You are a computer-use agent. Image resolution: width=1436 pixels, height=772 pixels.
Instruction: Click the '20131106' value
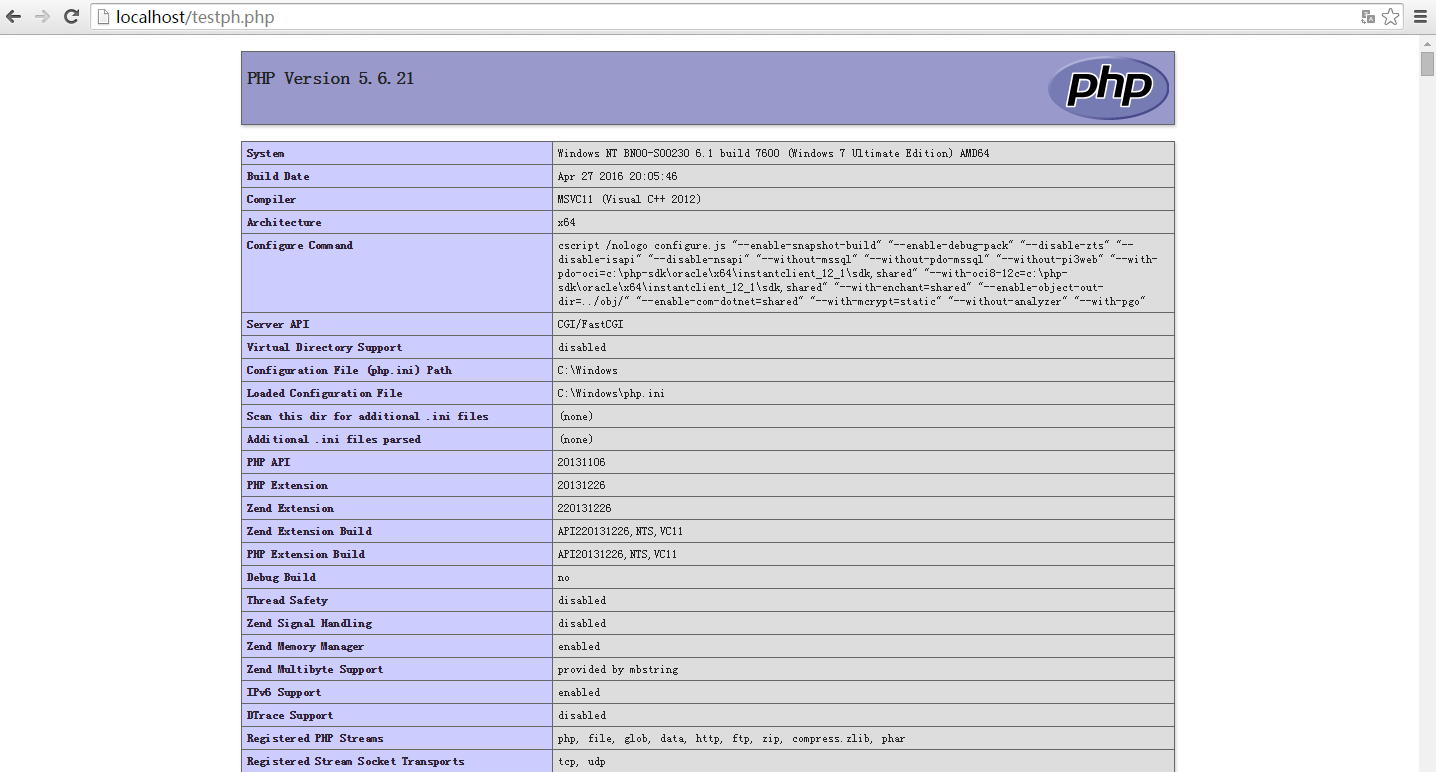click(x=581, y=462)
